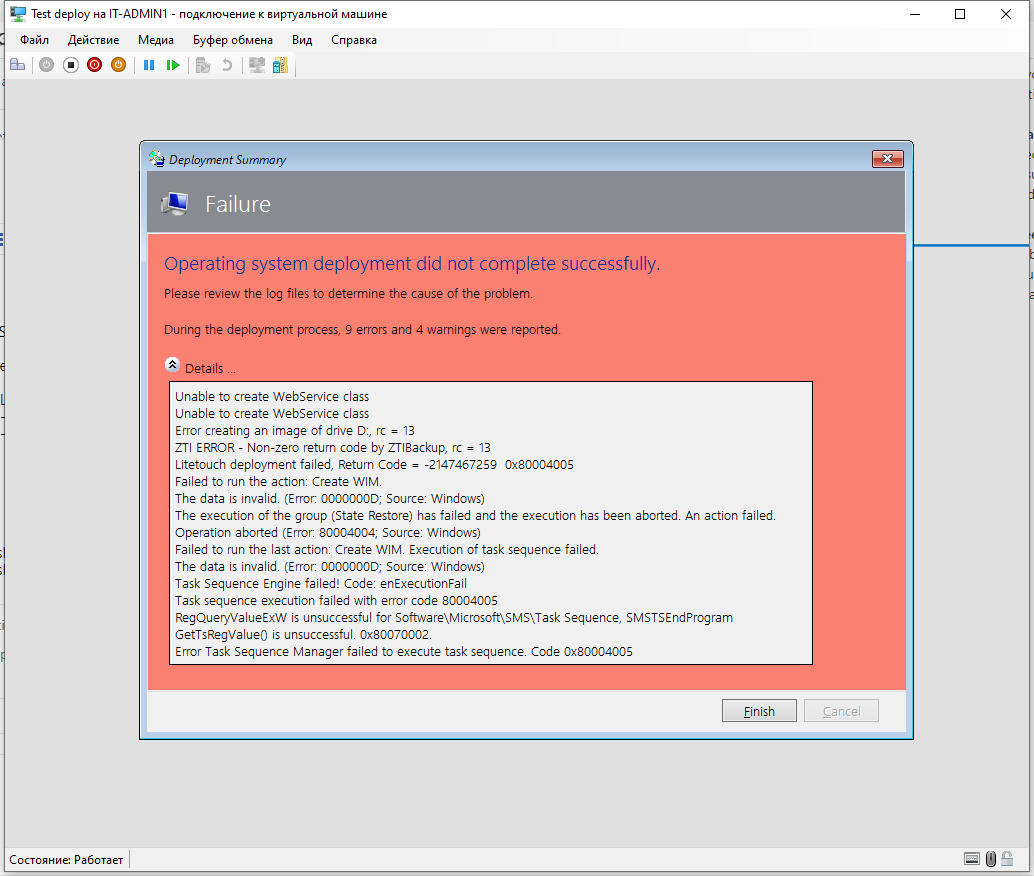Viewport: 1034px width, 876px height.
Task: Click 'Task Sequence Engine failed!' line
Action: (320, 584)
